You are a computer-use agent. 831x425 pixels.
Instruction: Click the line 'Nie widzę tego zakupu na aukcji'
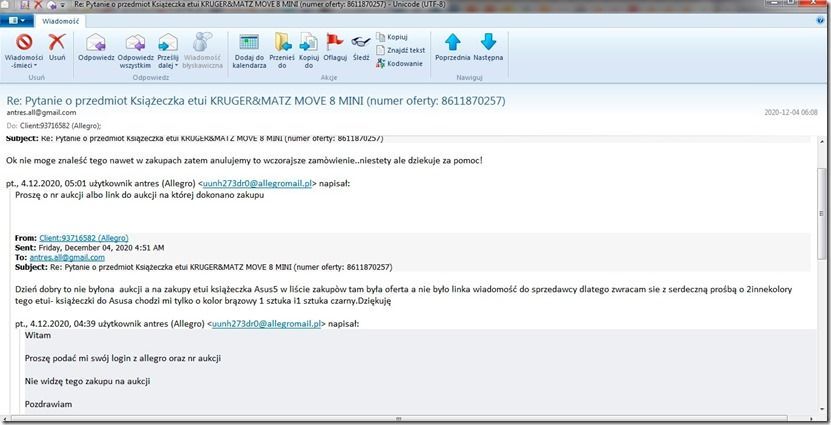pos(87,381)
